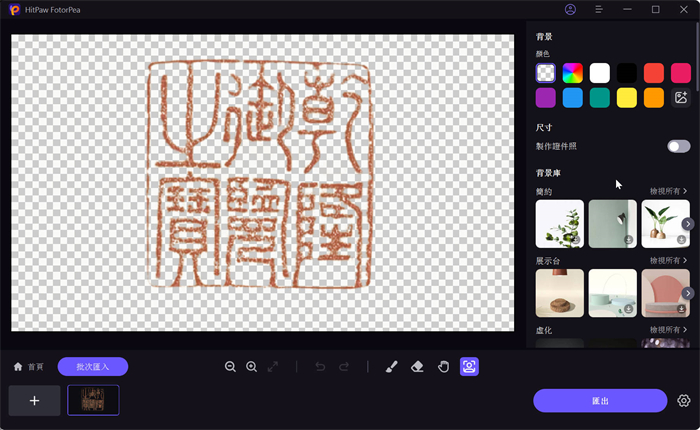The height and width of the screenshot is (430, 700).
Task: Choose the teal green background color
Action: pos(600,98)
